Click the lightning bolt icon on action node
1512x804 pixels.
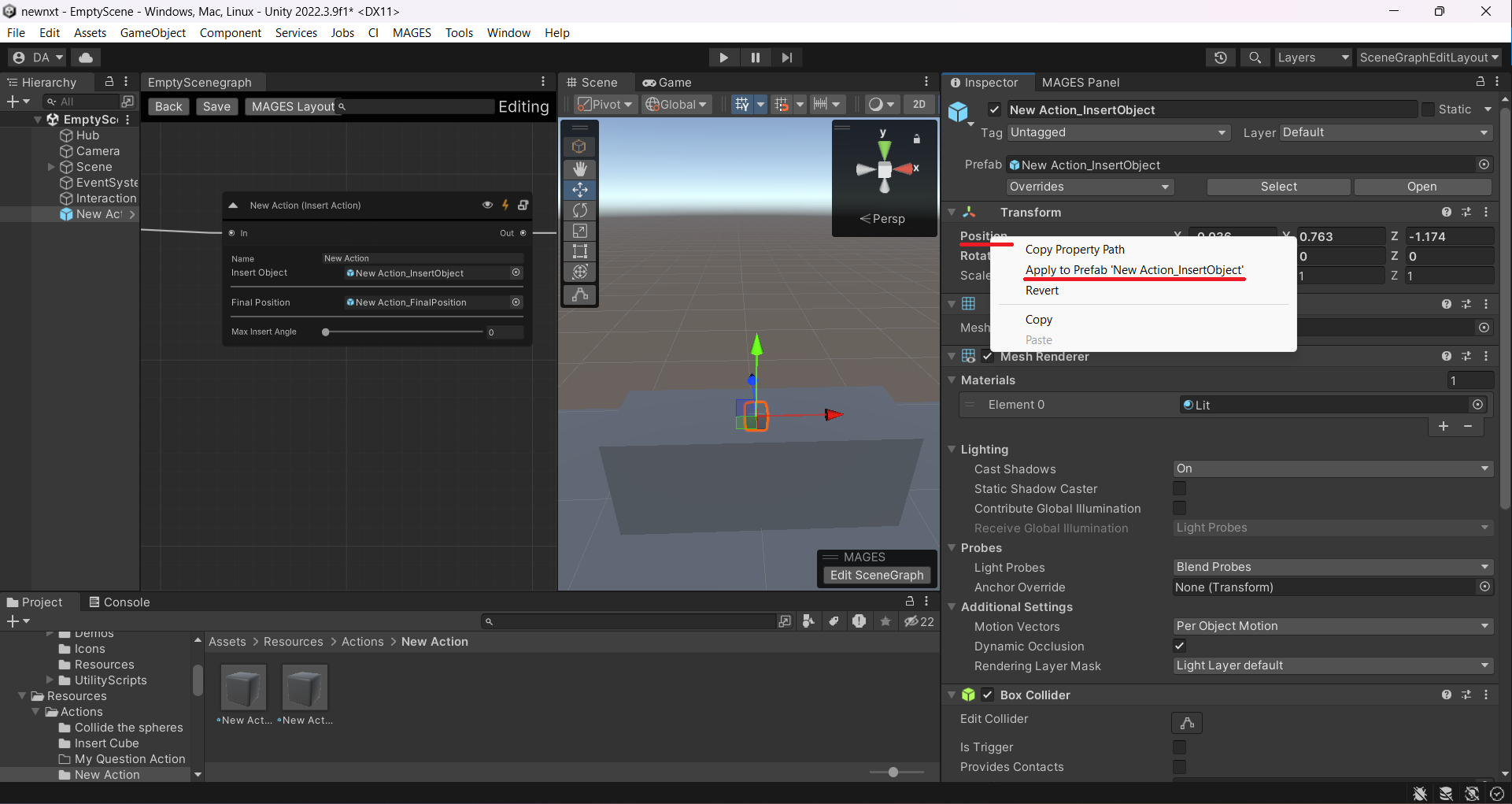(505, 205)
